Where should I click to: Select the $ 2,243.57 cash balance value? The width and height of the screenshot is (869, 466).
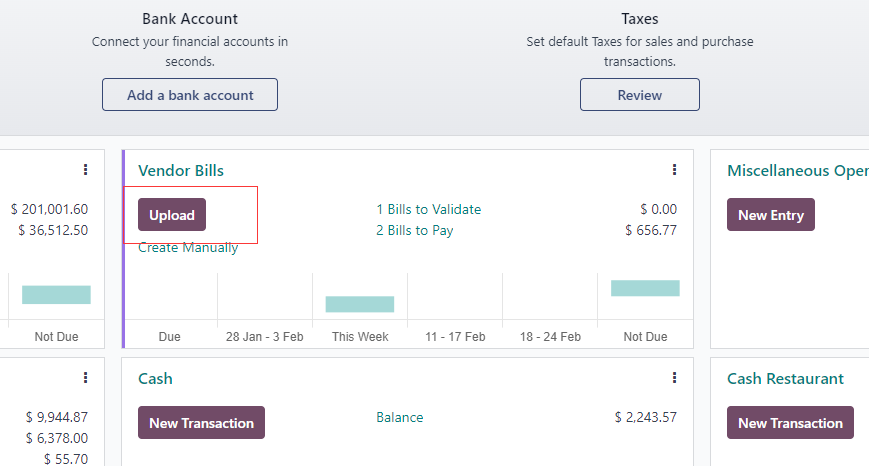646,417
